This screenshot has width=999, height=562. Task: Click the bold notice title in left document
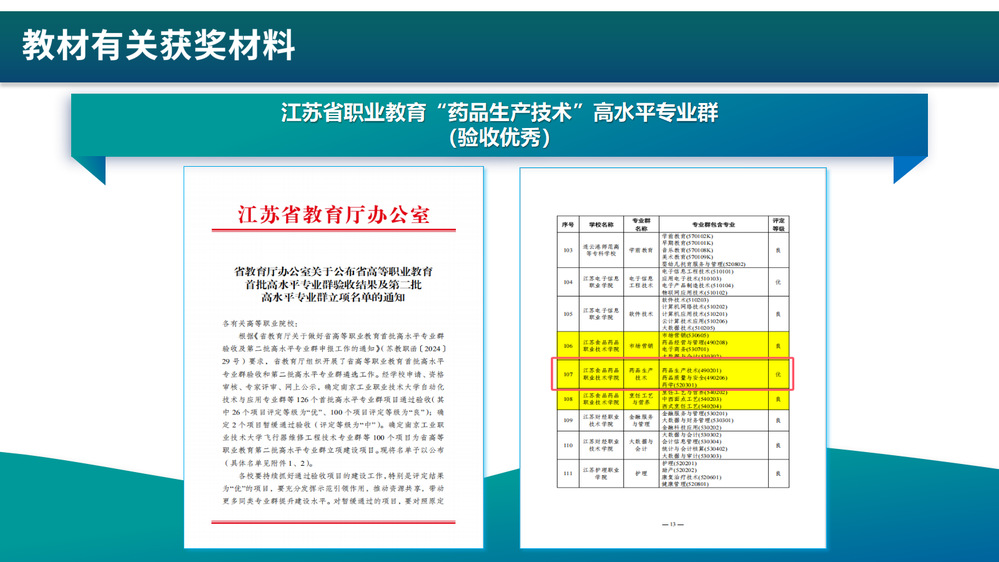[332, 283]
